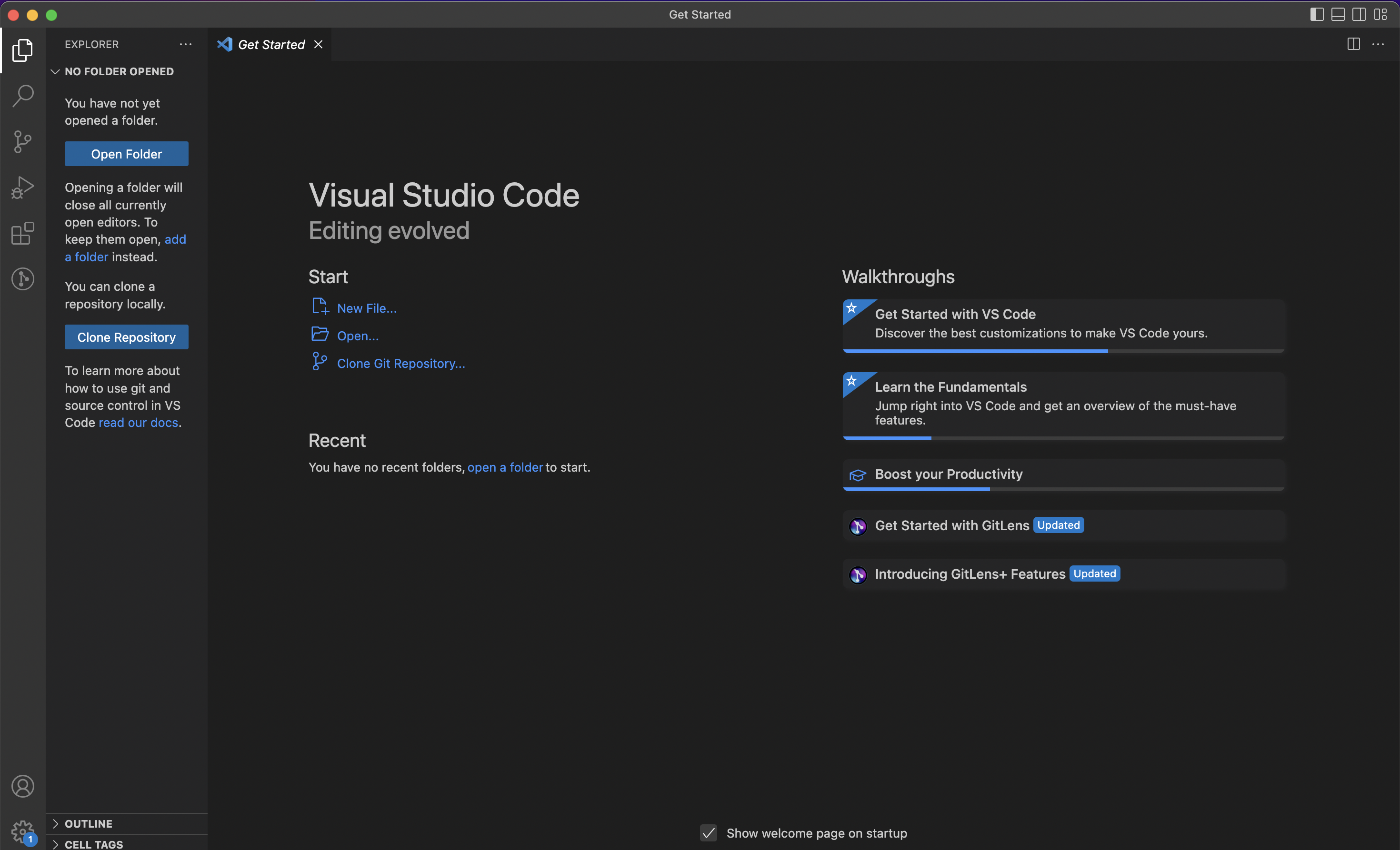This screenshot has width=1400, height=850.
Task: Click the Accounts icon
Action: click(23, 786)
